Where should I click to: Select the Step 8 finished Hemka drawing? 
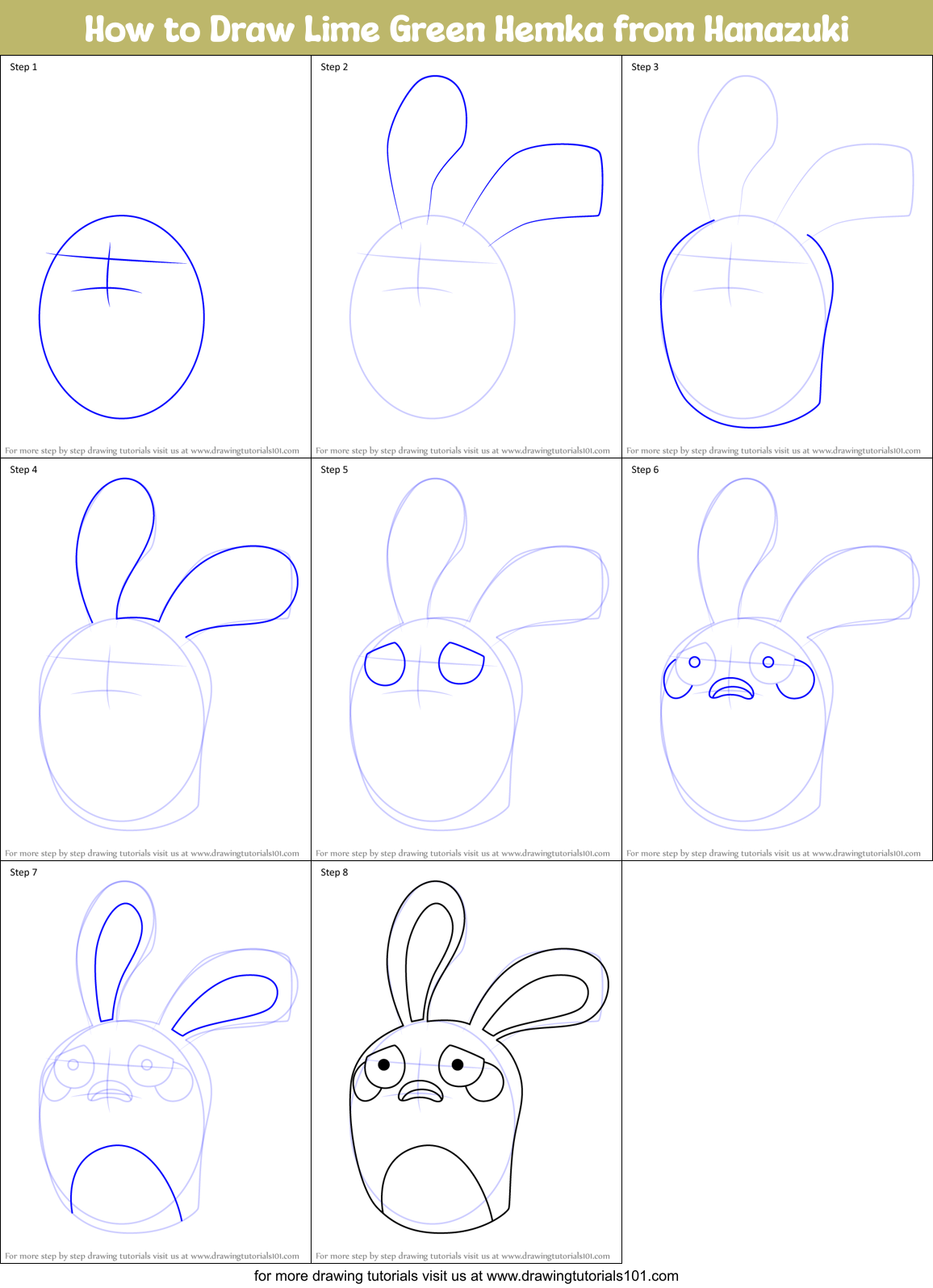coord(479,1056)
